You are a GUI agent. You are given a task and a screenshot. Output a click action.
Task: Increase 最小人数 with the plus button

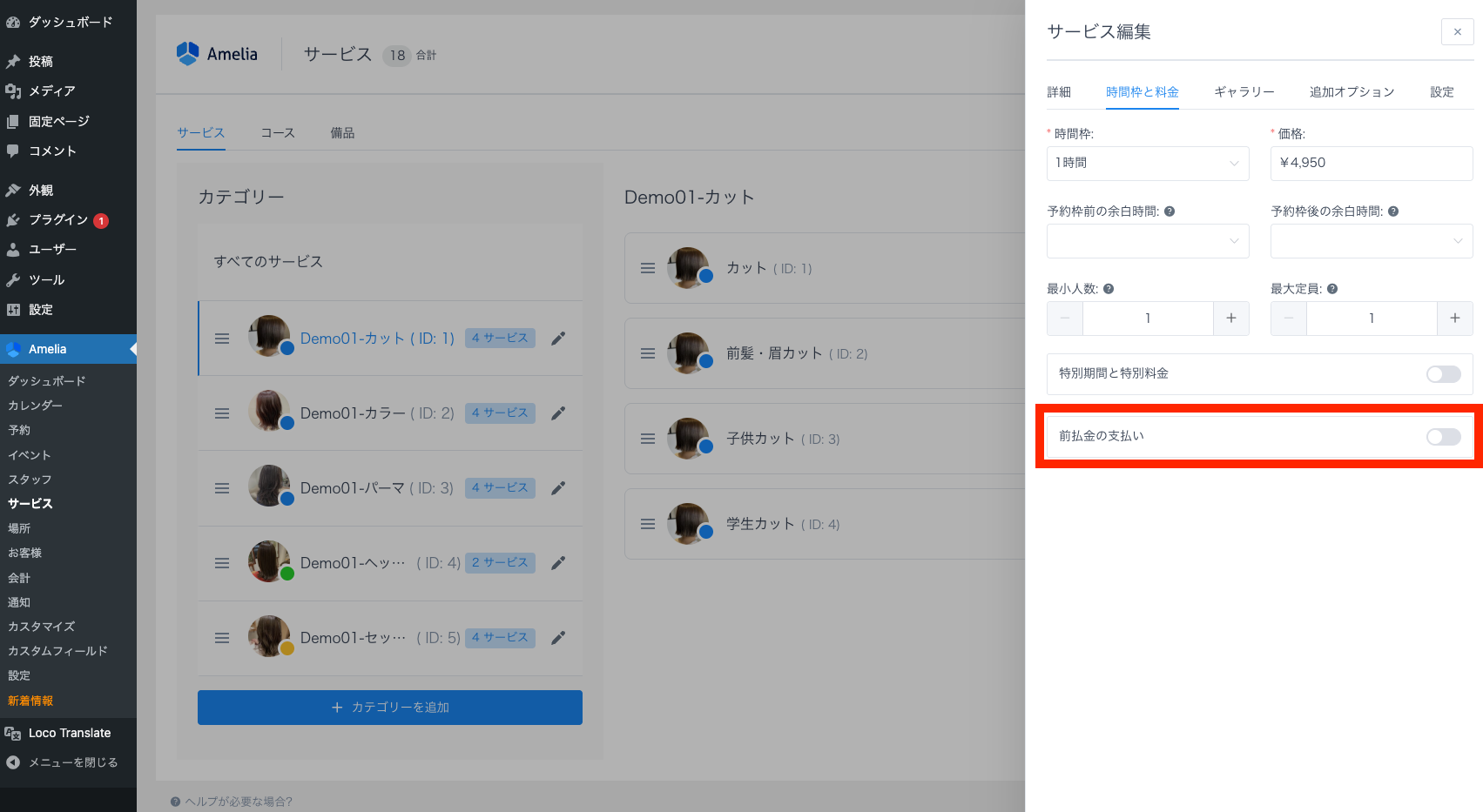(1231, 319)
